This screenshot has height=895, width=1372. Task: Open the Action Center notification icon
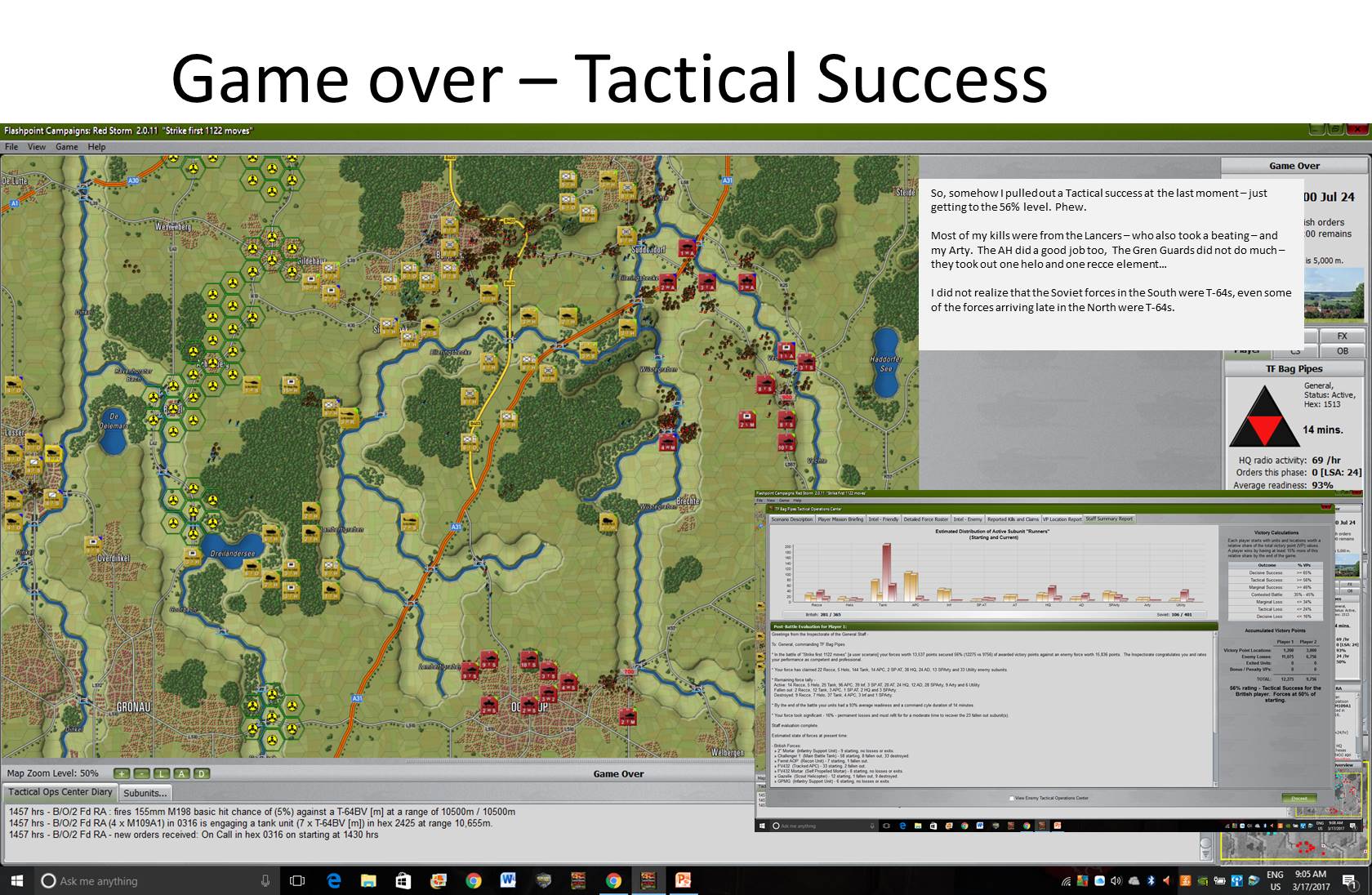click(x=1350, y=881)
